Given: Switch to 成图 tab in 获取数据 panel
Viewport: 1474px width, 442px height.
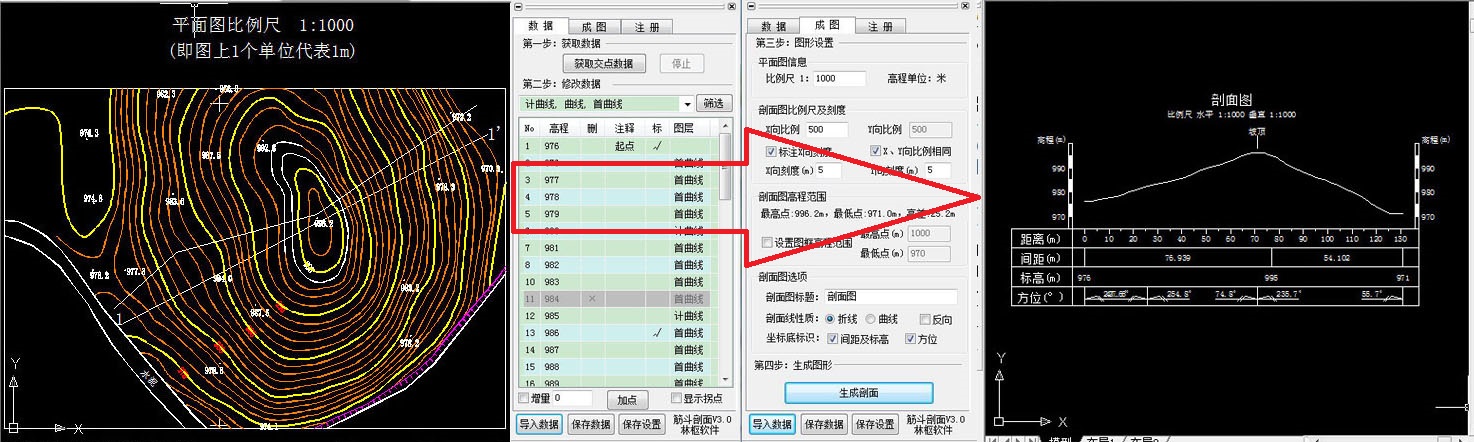Looking at the screenshot, I should (x=596, y=27).
